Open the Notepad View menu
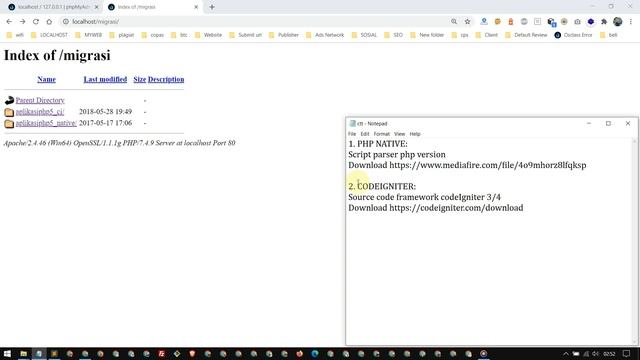640x360 pixels. tap(400, 134)
